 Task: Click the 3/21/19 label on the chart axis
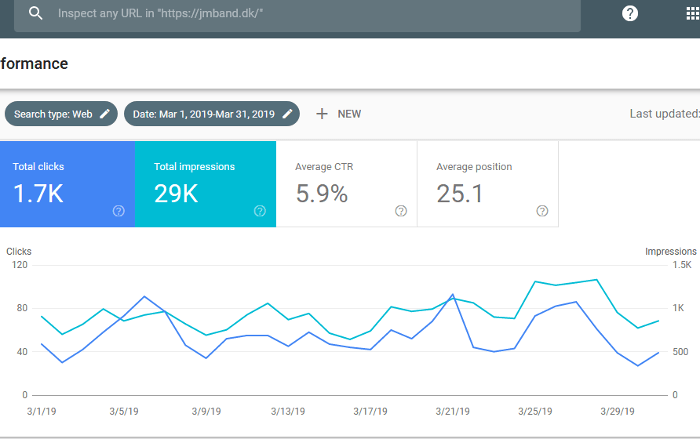pyautogui.click(x=452, y=410)
